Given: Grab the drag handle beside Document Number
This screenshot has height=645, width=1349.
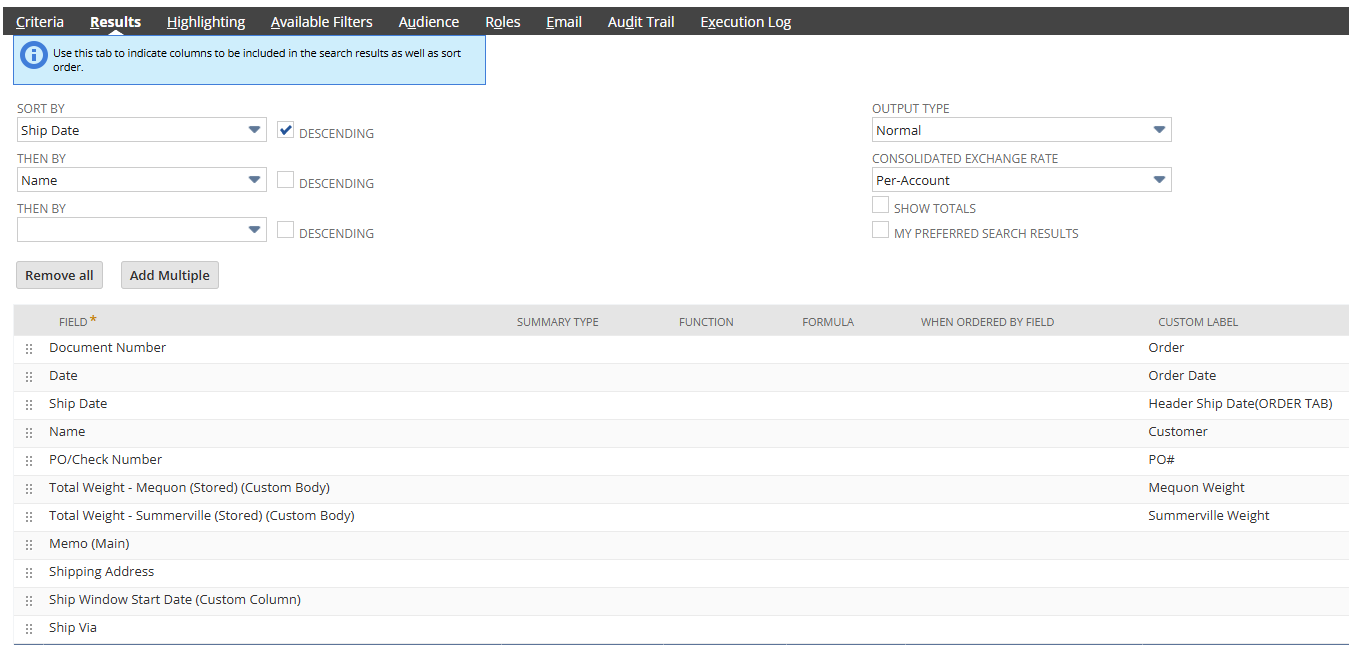Looking at the screenshot, I should tap(28, 348).
